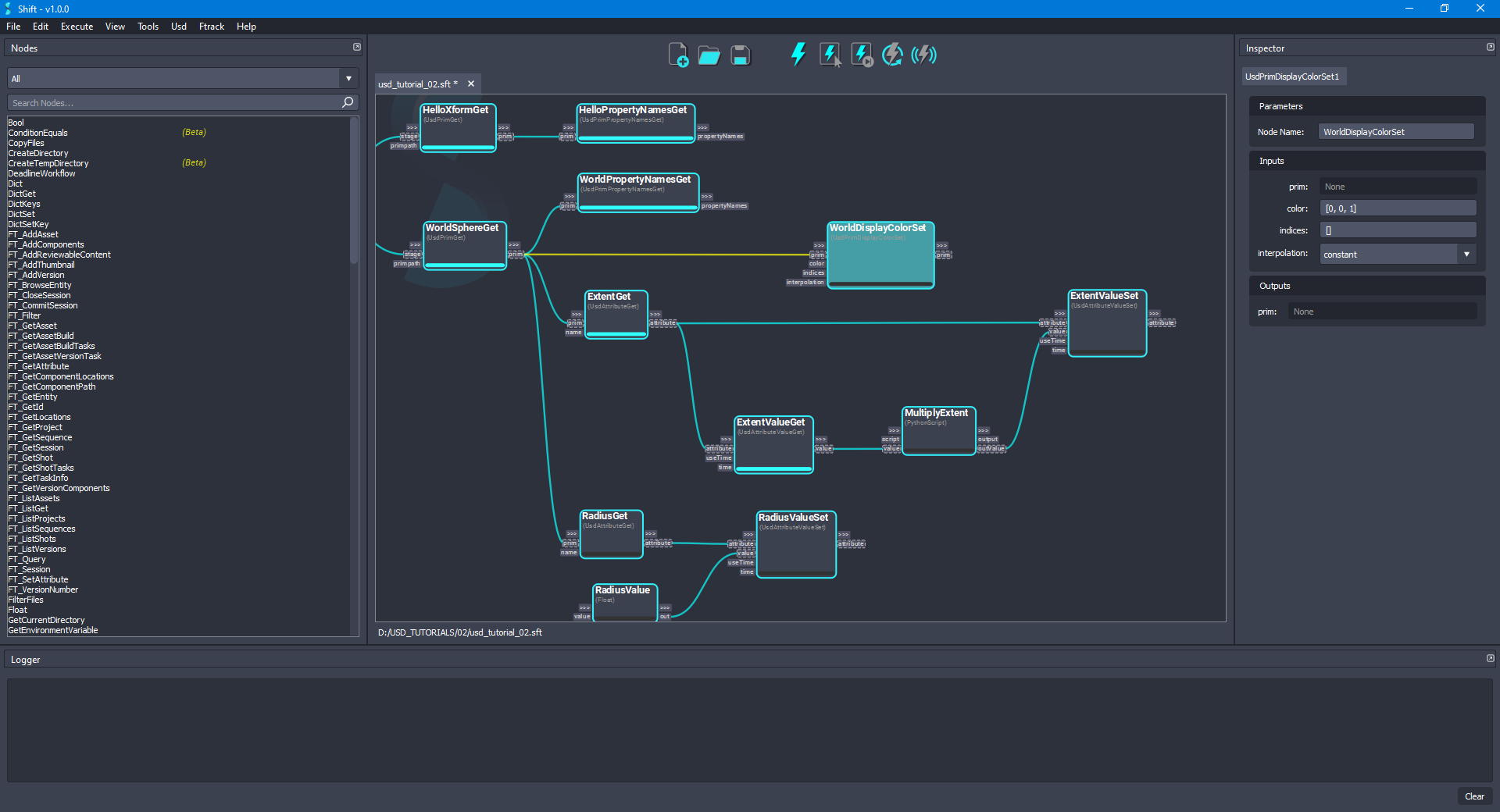
Task: Open the node category filter dropdown labeled All
Action: pyautogui.click(x=348, y=78)
